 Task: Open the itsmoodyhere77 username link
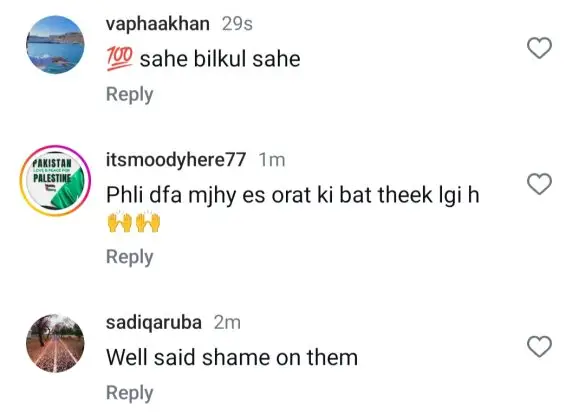pyautogui.click(x=176, y=160)
